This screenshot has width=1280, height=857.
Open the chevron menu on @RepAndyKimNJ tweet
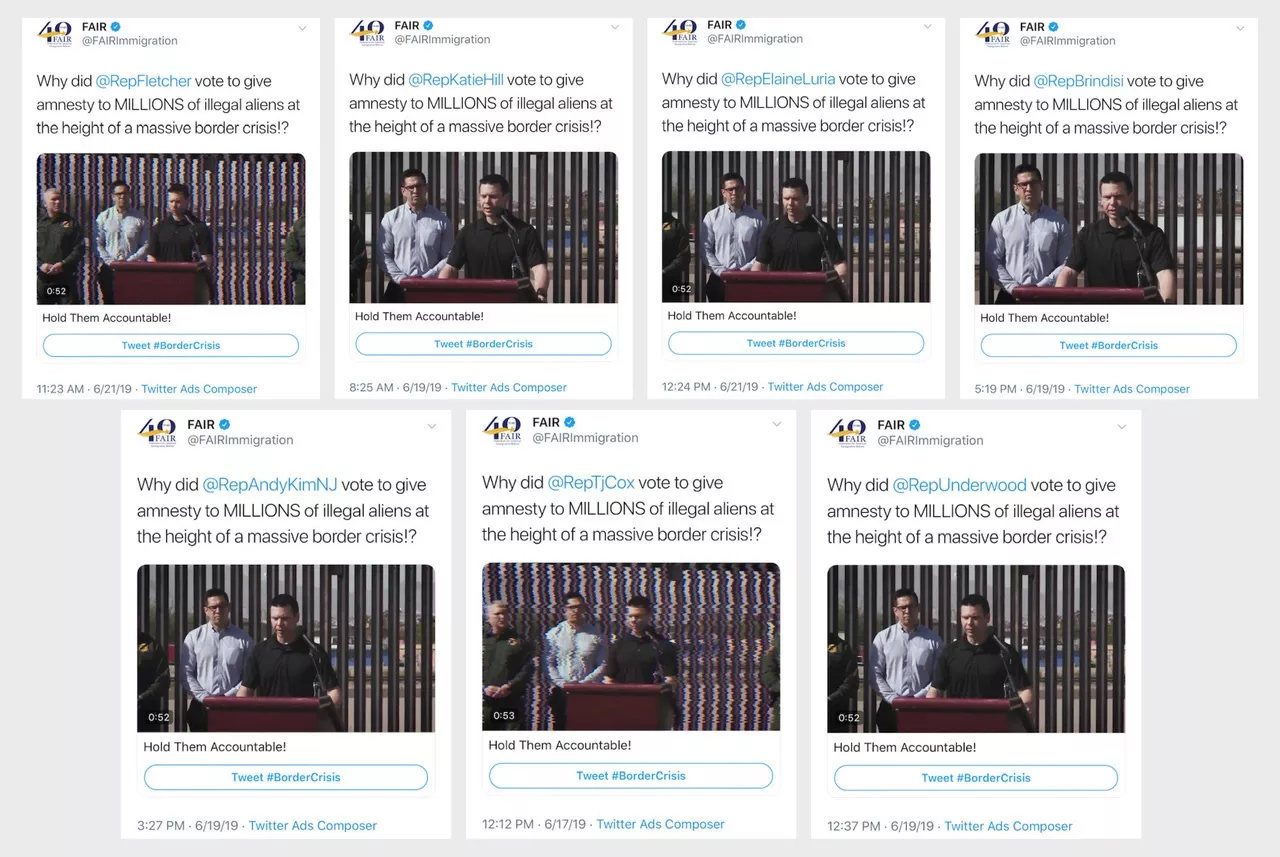click(x=432, y=426)
